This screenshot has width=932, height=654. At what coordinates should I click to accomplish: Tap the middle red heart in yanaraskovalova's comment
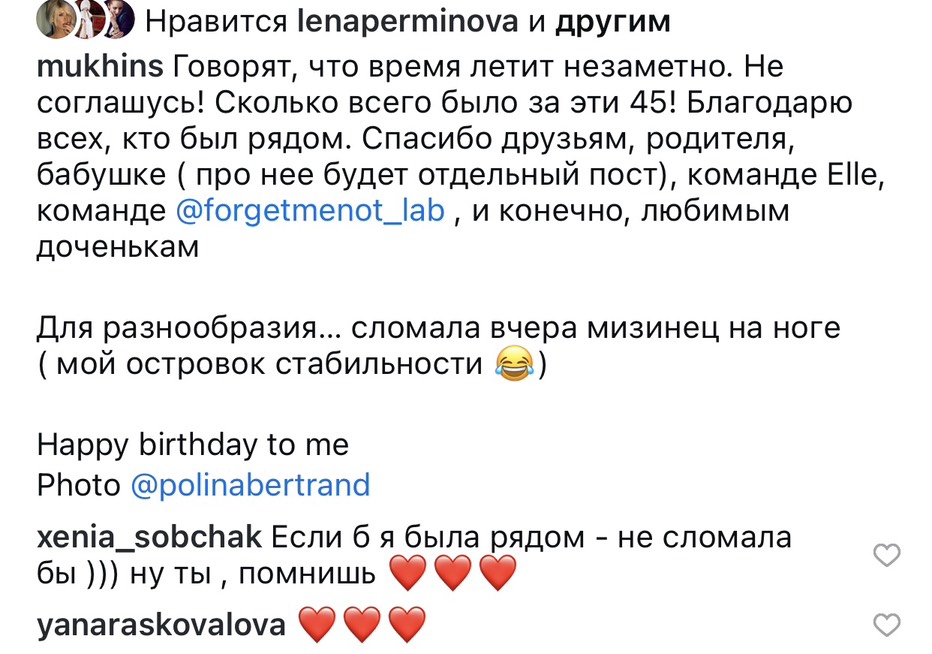[362, 625]
